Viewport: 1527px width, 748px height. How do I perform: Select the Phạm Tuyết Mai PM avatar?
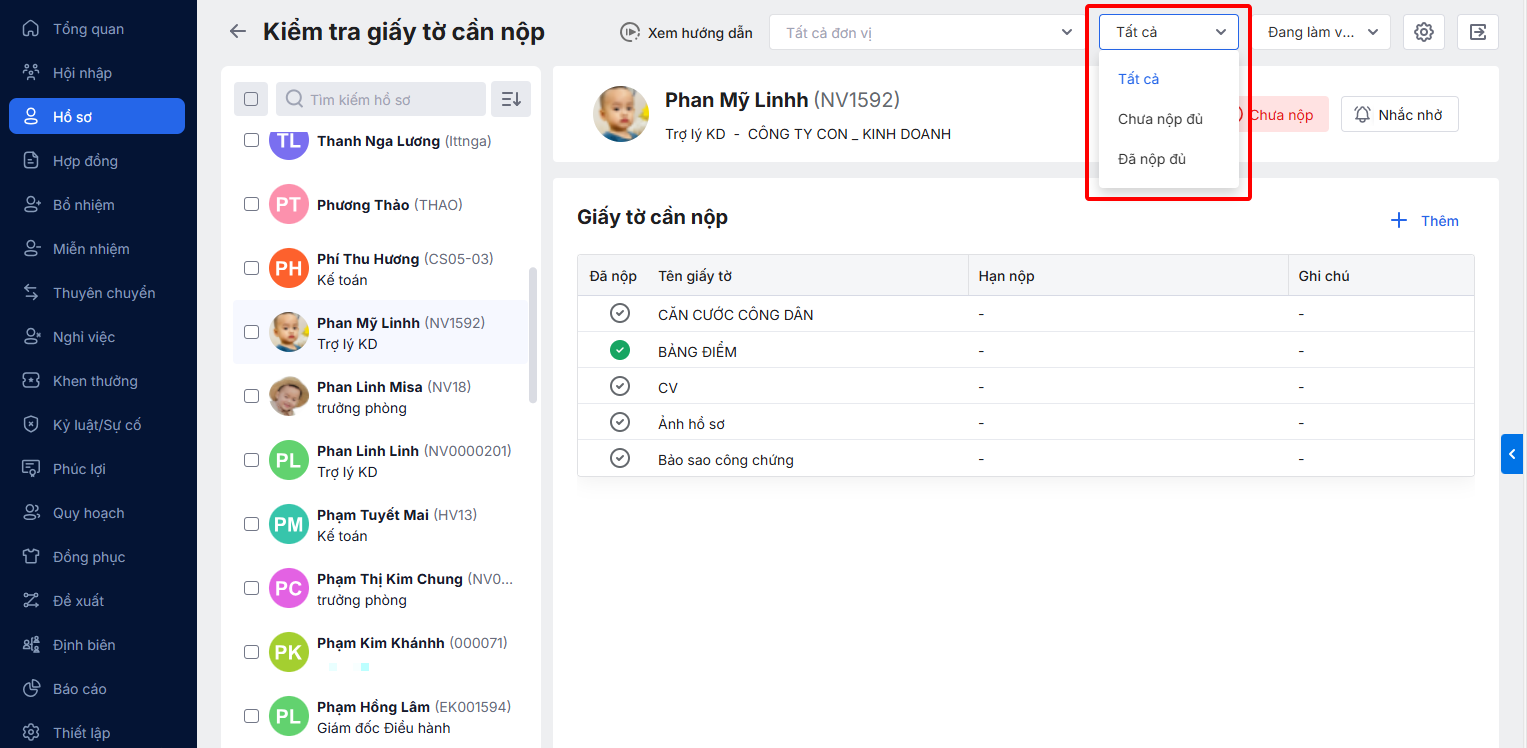pos(289,524)
